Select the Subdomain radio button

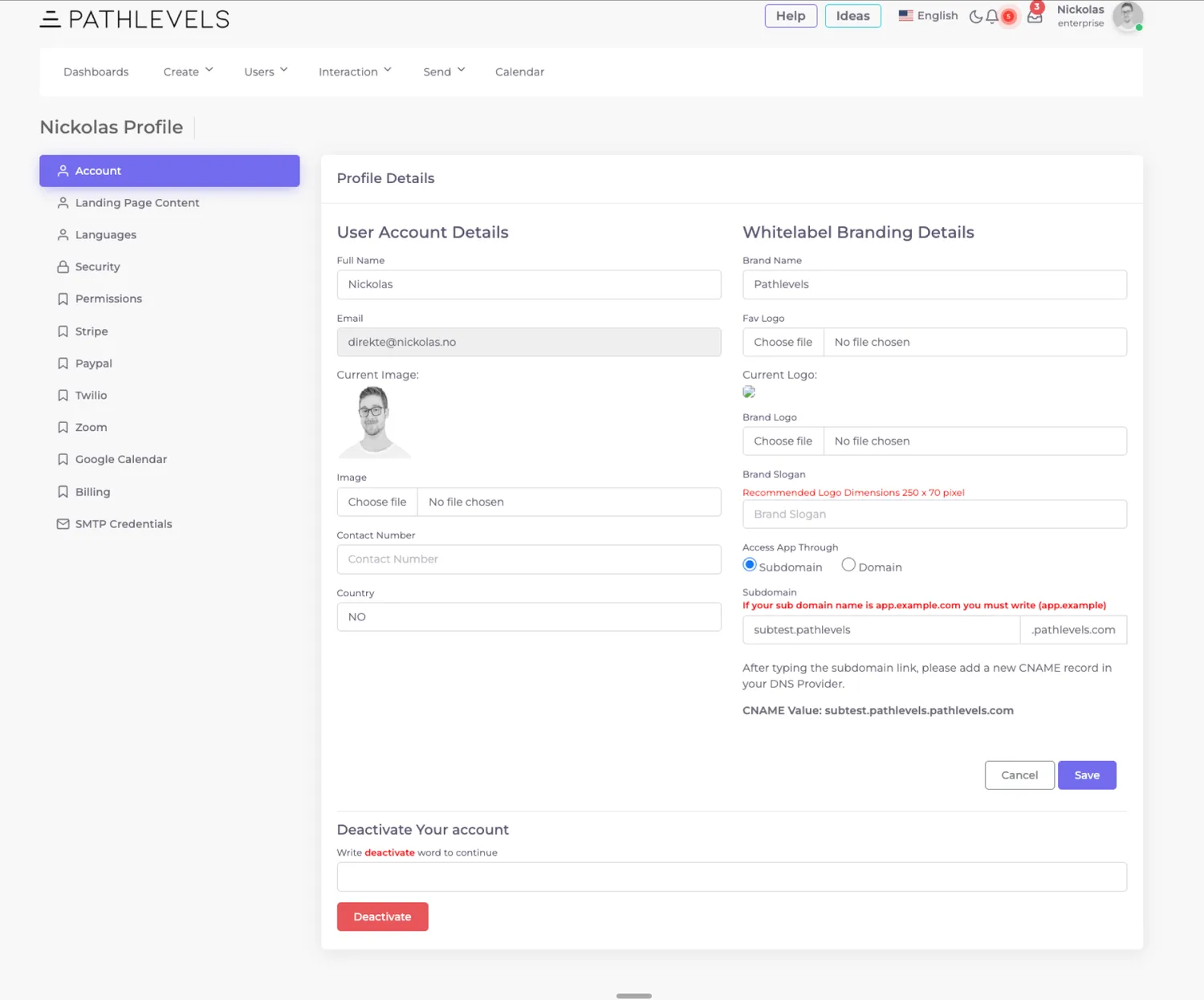(750, 565)
